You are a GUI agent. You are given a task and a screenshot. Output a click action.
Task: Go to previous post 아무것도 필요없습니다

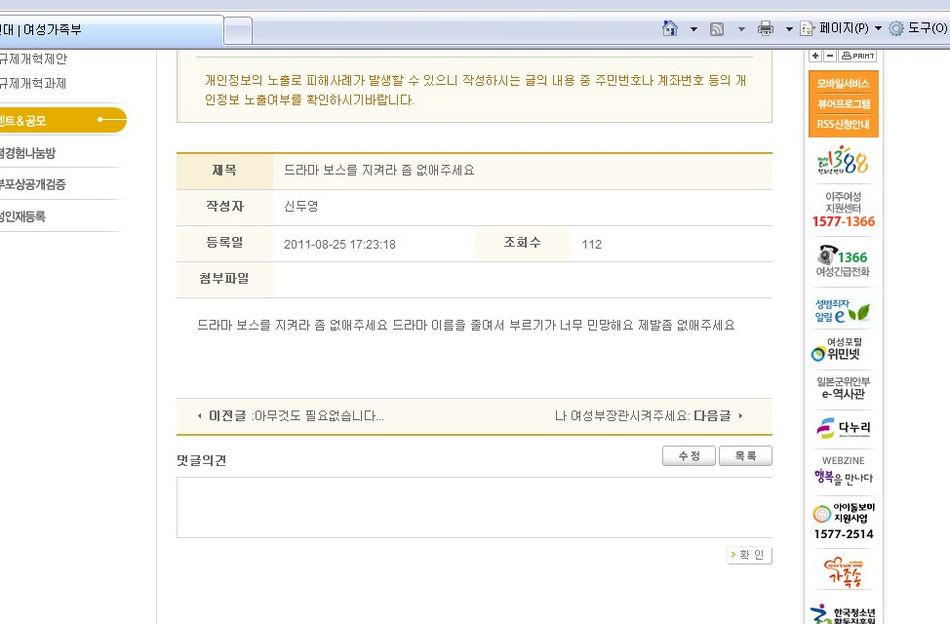291,416
